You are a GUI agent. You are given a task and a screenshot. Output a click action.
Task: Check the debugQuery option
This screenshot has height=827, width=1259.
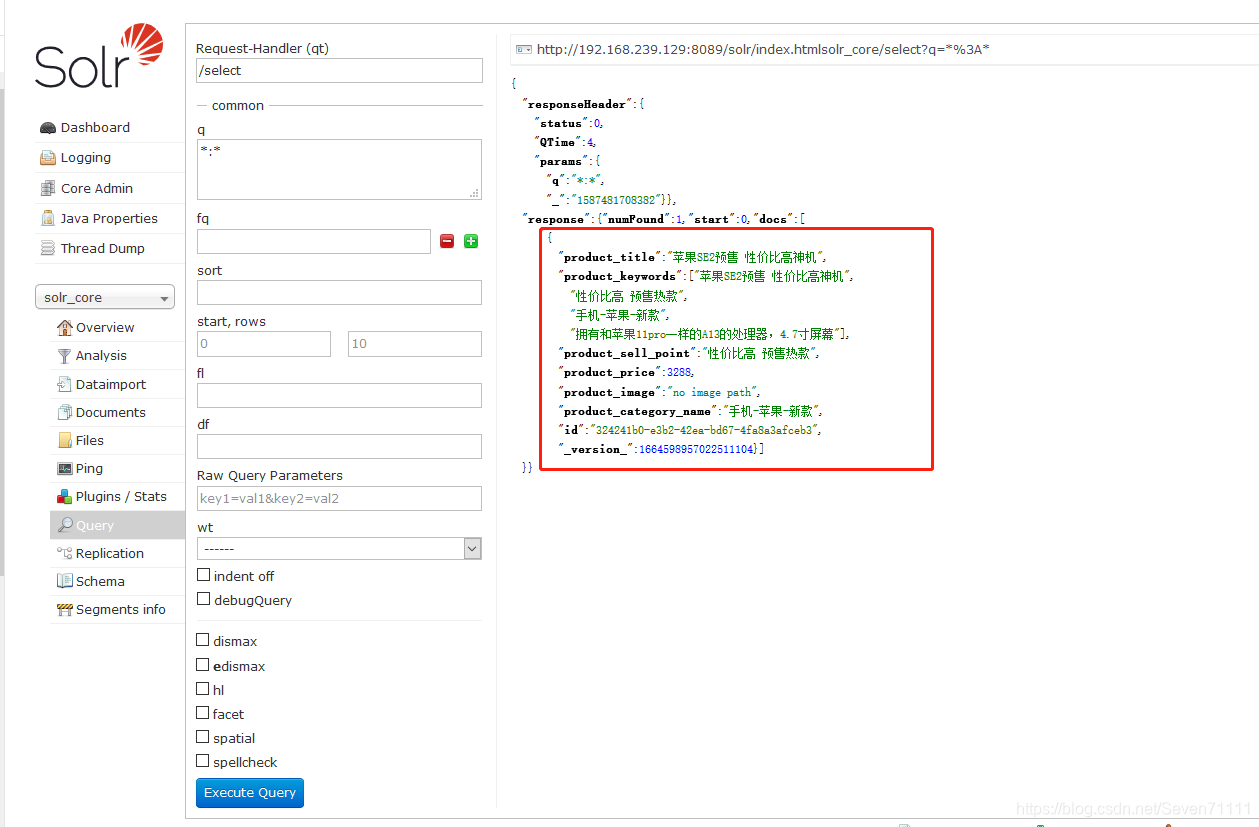pyautogui.click(x=202, y=600)
